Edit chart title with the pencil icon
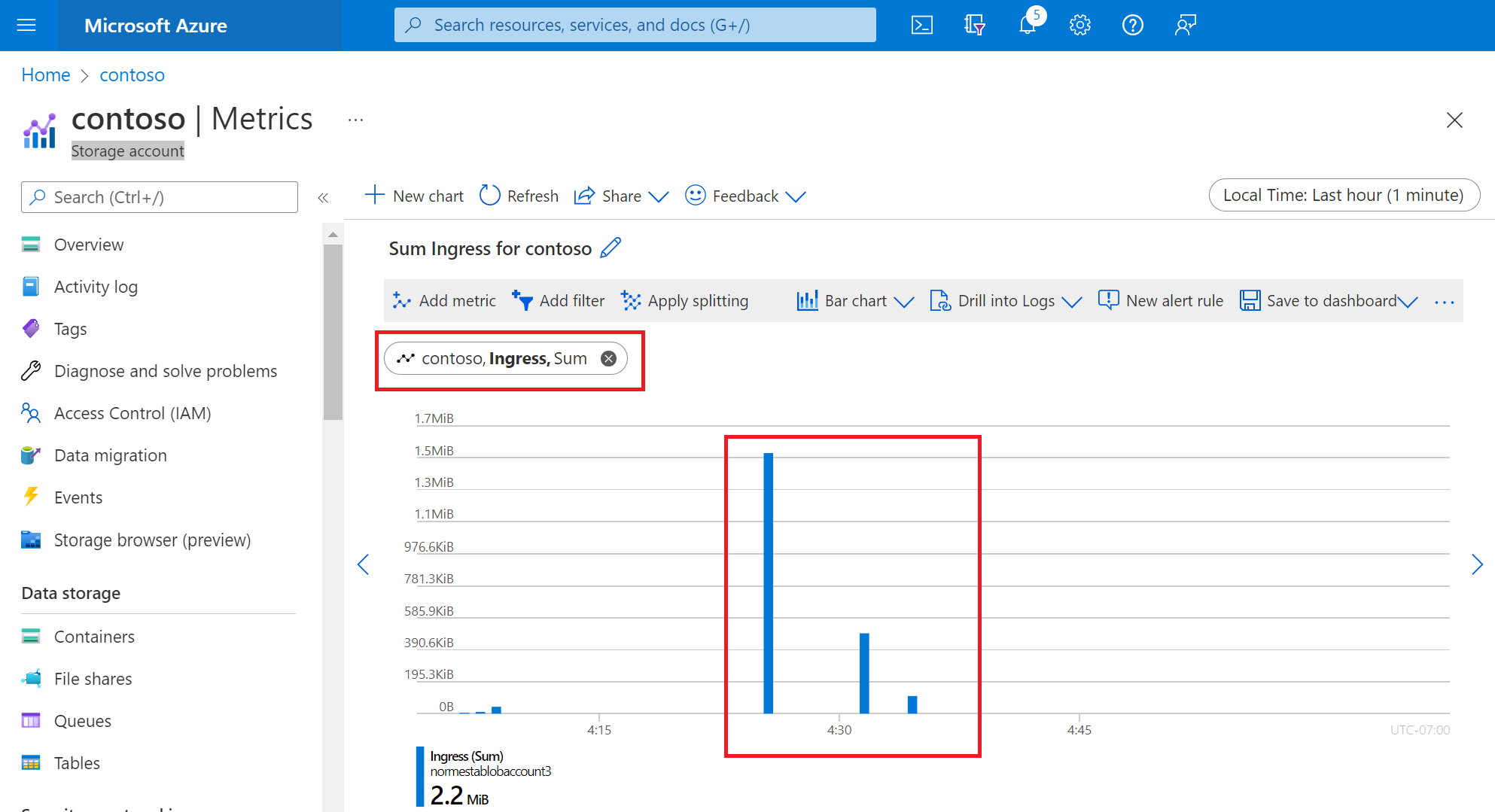Image resolution: width=1495 pixels, height=812 pixels. pos(610,248)
